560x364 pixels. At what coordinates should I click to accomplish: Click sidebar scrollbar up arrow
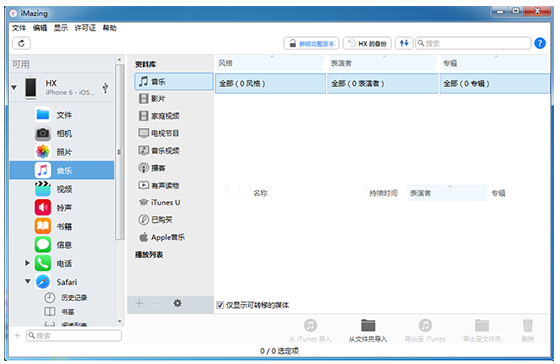(120, 60)
